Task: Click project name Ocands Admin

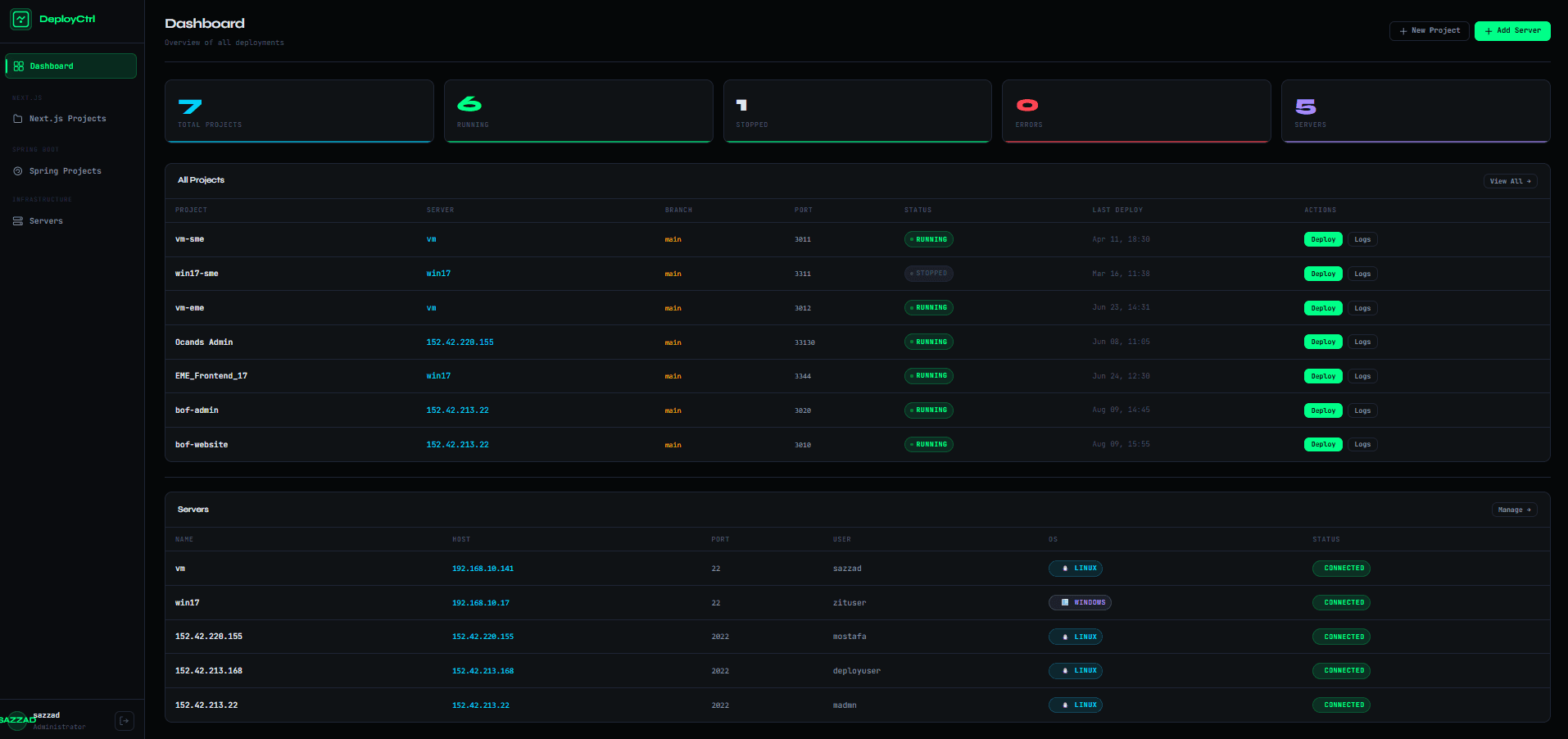Action: 204,342
